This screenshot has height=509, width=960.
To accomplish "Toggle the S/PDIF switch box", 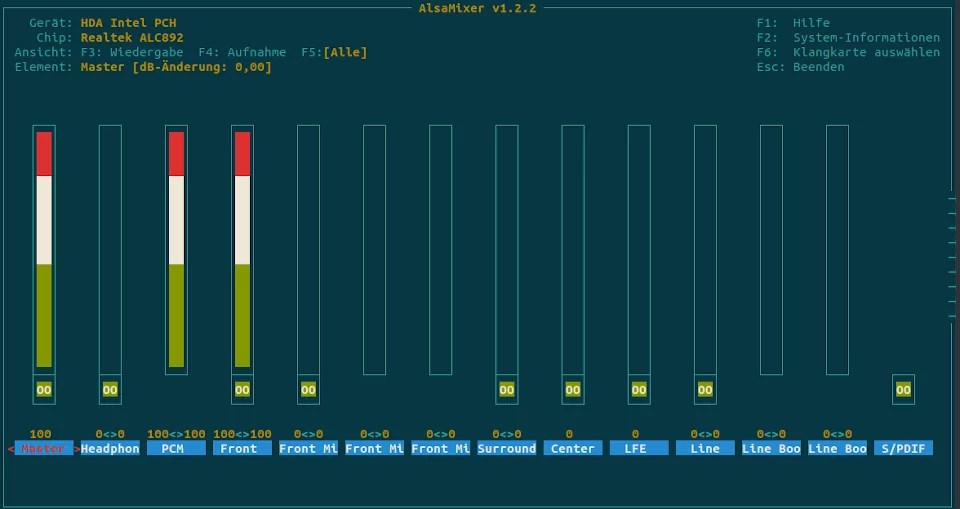I will (x=904, y=390).
